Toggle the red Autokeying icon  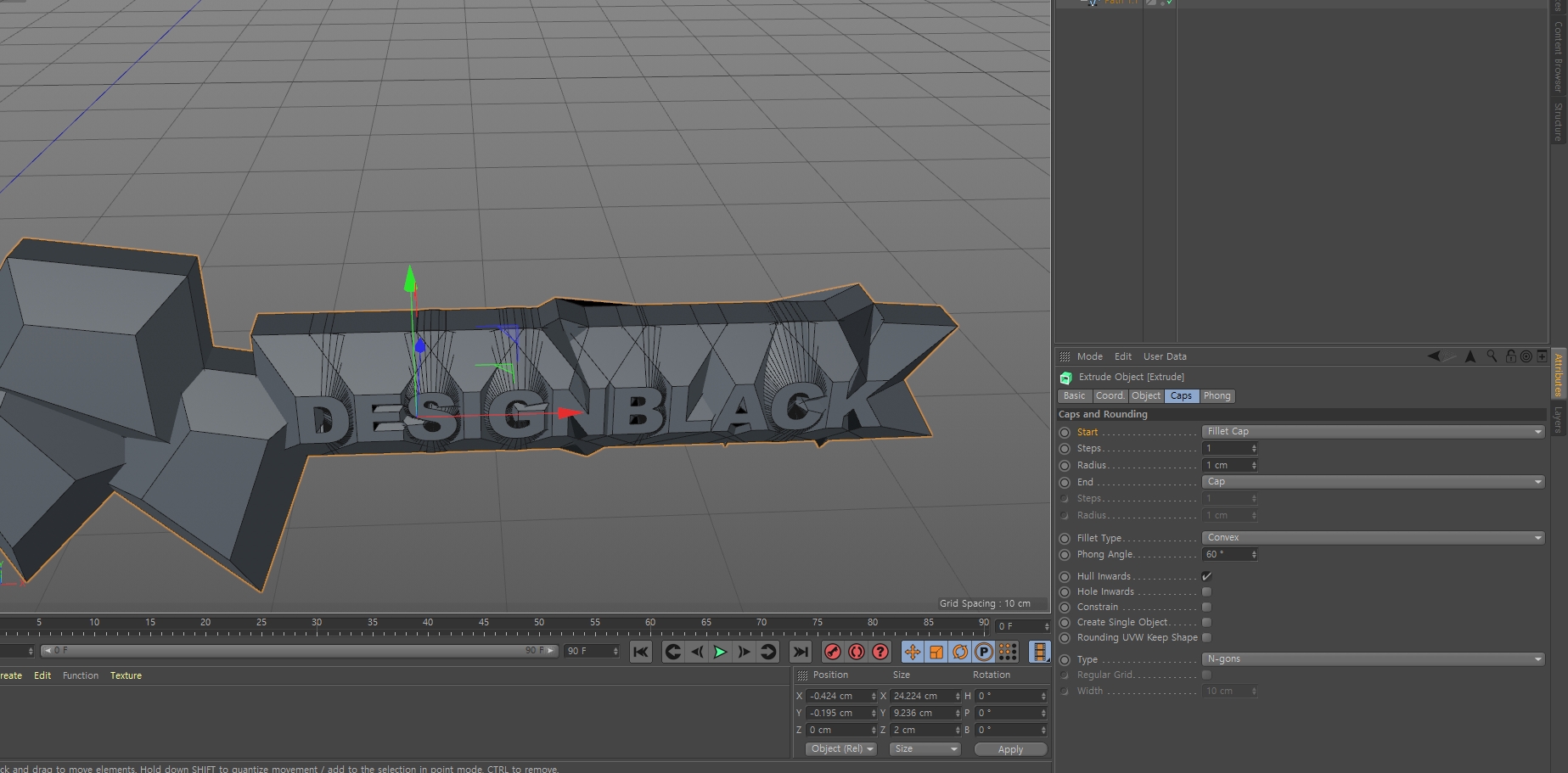pos(857,652)
